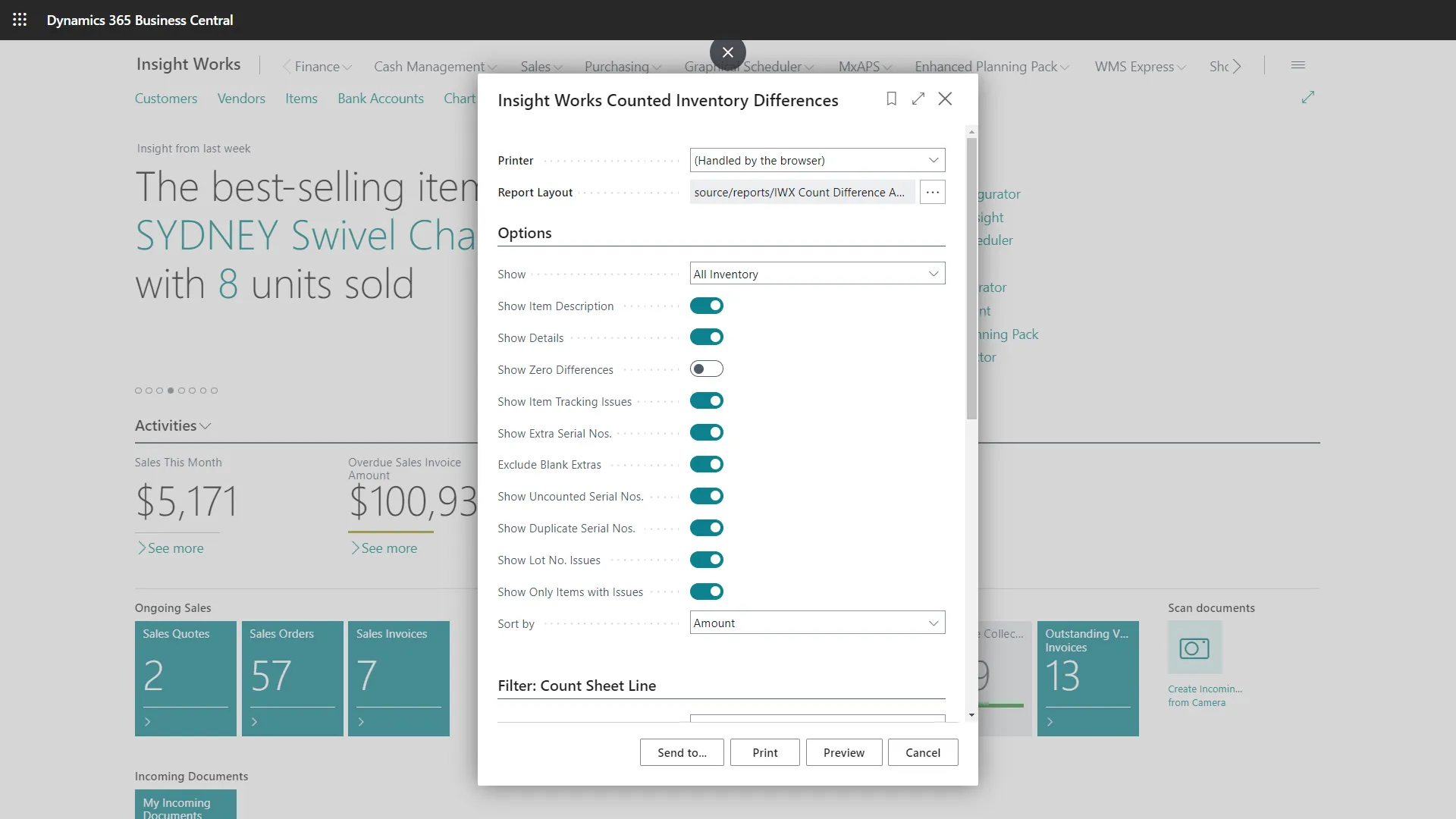The height and width of the screenshot is (819, 1456).
Task: Open the Sales Orders tile
Action: [292, 677]
